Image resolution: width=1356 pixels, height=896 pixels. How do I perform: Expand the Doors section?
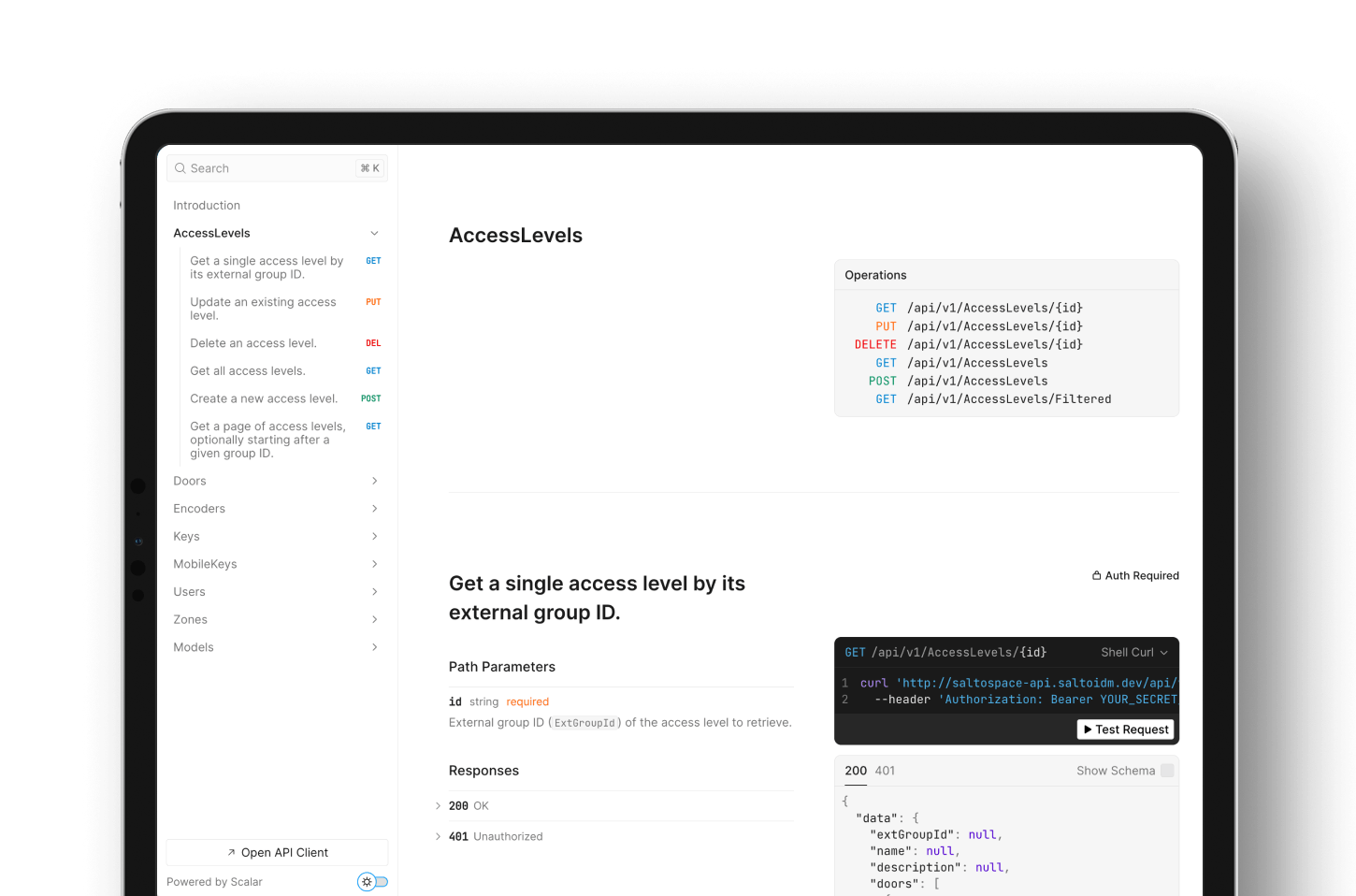(374, 481)
